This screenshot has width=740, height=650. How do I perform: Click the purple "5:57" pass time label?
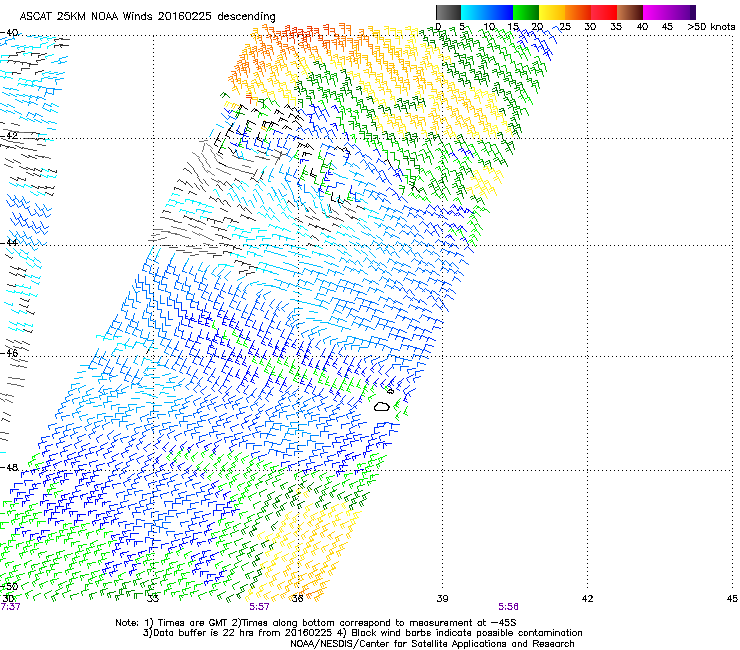click(260, 607)
